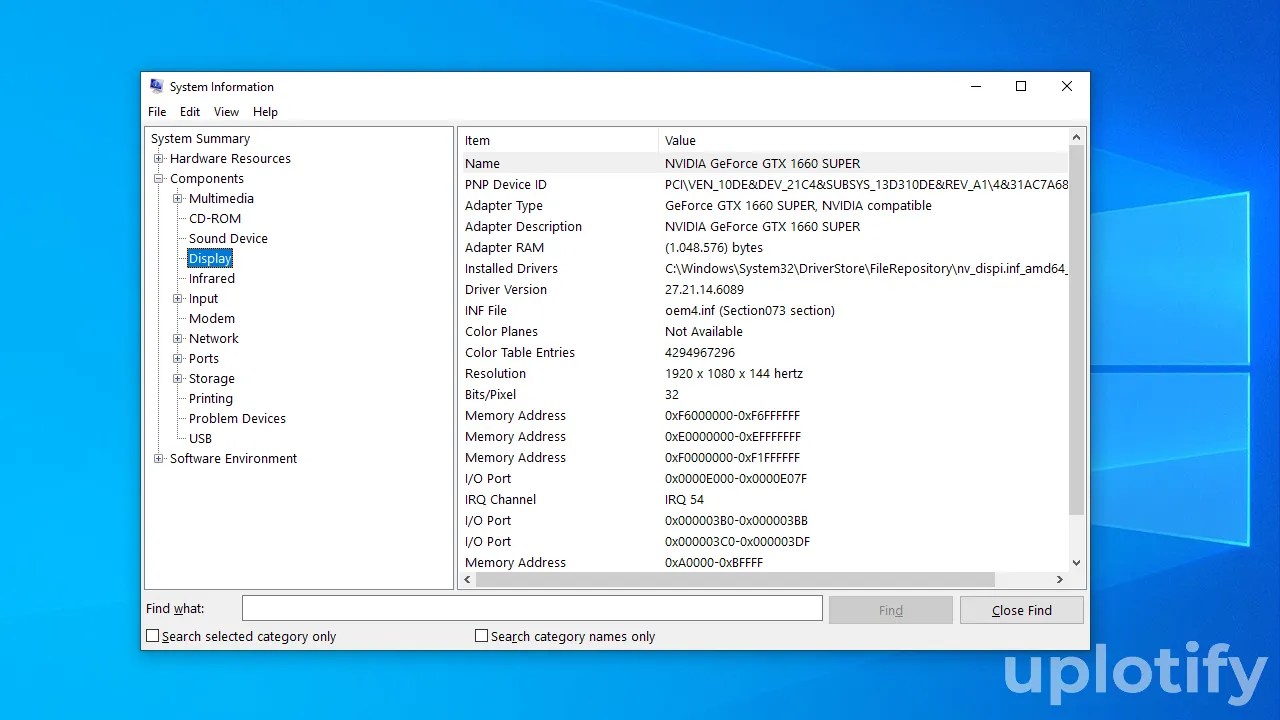Screen dimensions: 1280x720
Task: Select the Problem Devices category
Action: click(237, 419)
